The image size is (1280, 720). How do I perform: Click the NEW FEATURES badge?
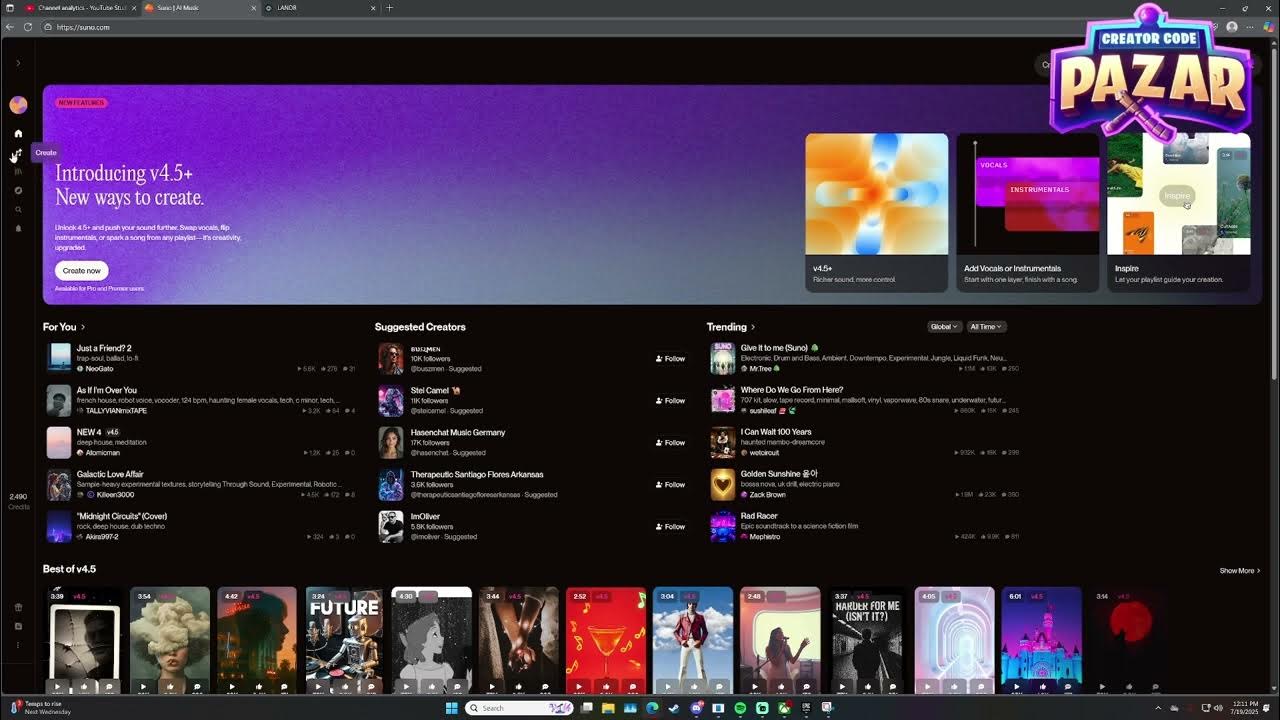(81, 102)
